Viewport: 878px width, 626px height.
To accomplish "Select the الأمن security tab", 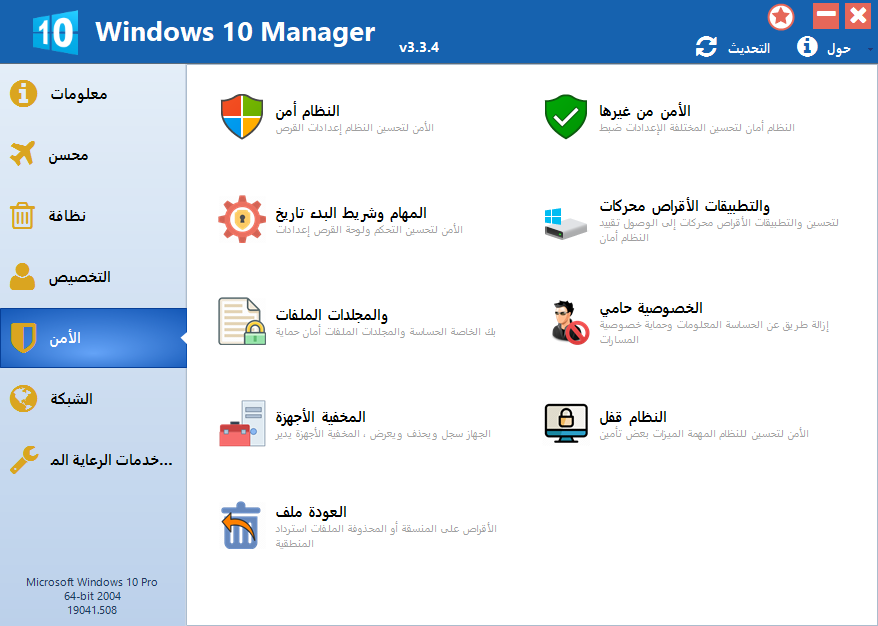I will [94, 338].
